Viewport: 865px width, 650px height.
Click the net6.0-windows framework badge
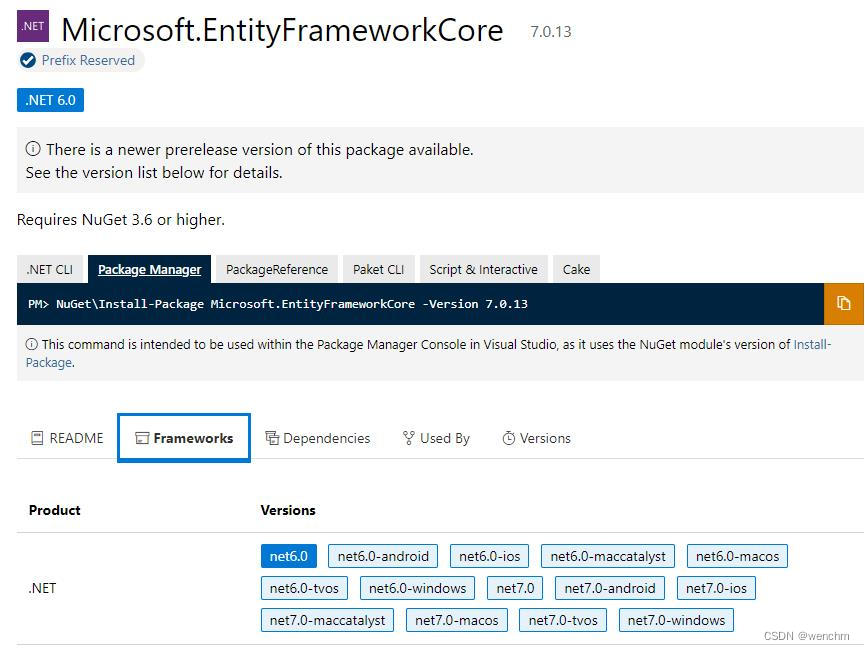tap(418, 588)
